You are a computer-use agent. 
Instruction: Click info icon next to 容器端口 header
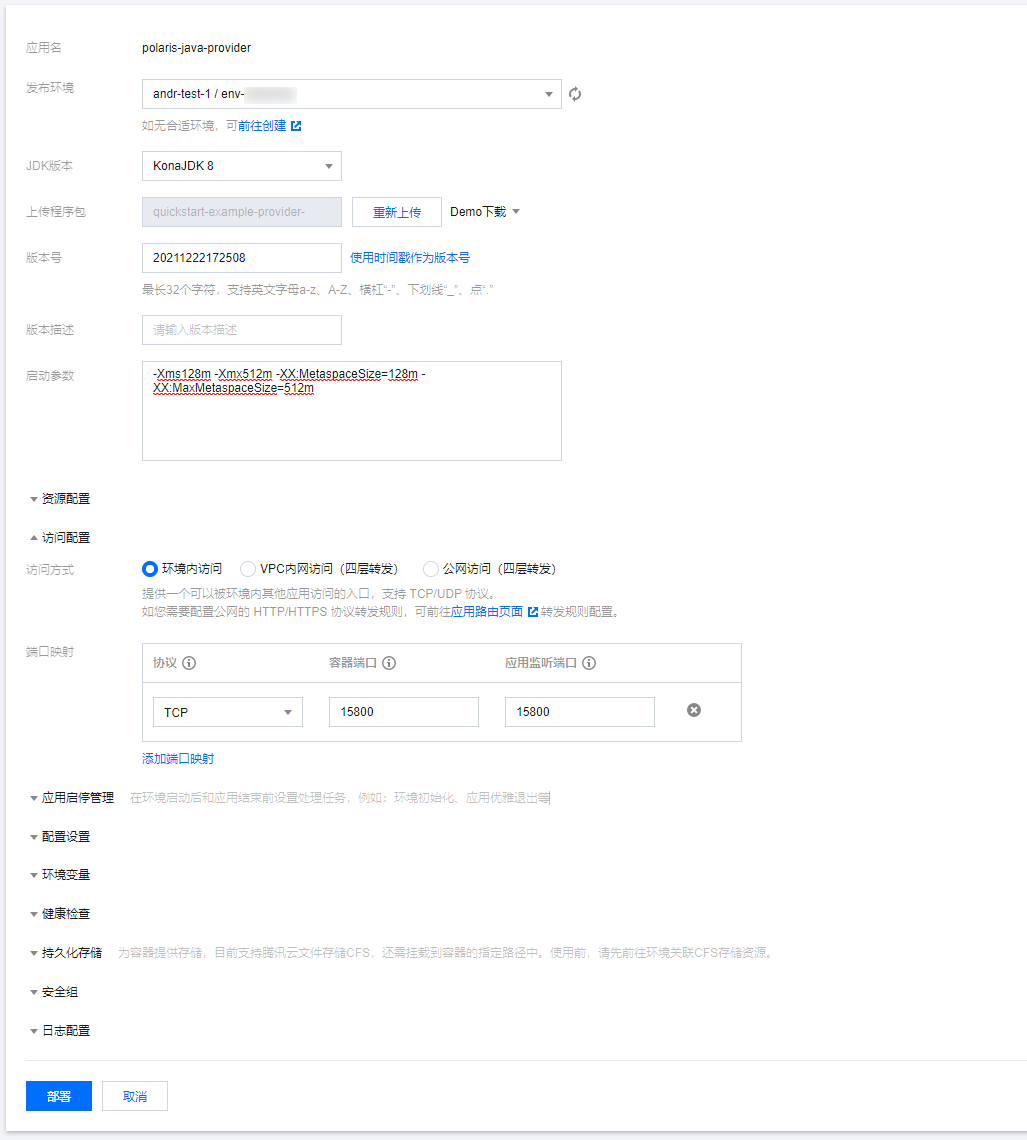[x=389, y=663]
